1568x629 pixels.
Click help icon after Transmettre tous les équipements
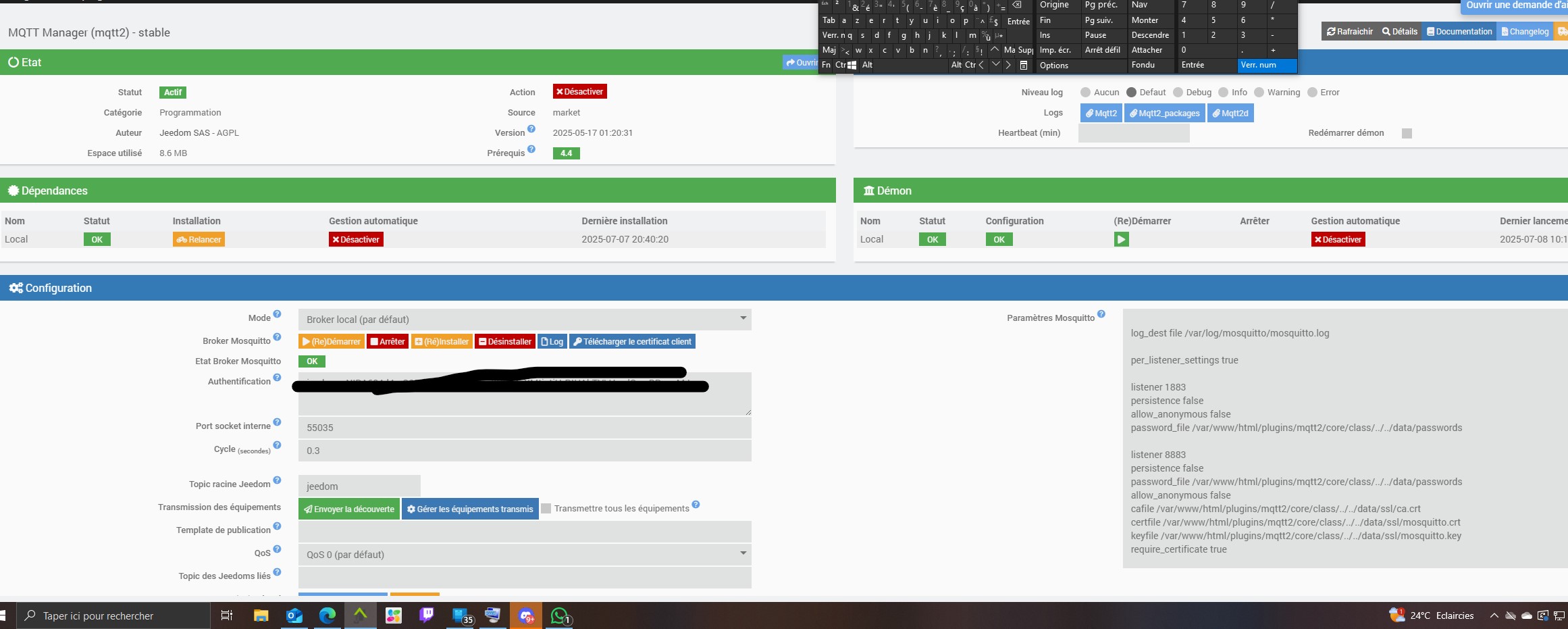(x=696, y=505)
